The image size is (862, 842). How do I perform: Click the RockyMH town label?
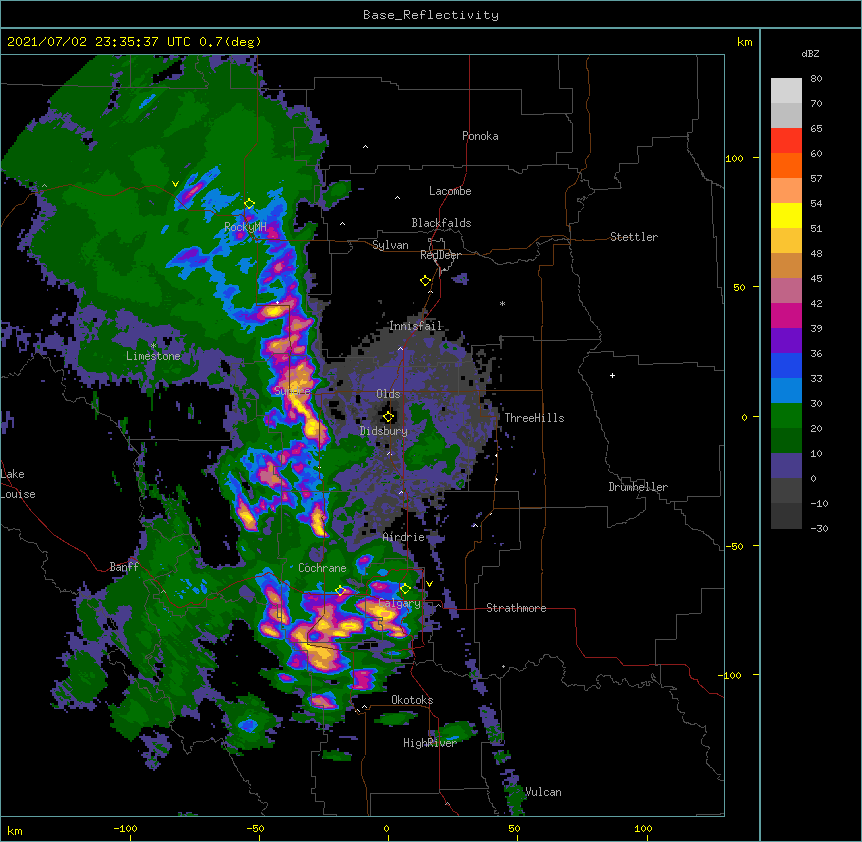246,226
